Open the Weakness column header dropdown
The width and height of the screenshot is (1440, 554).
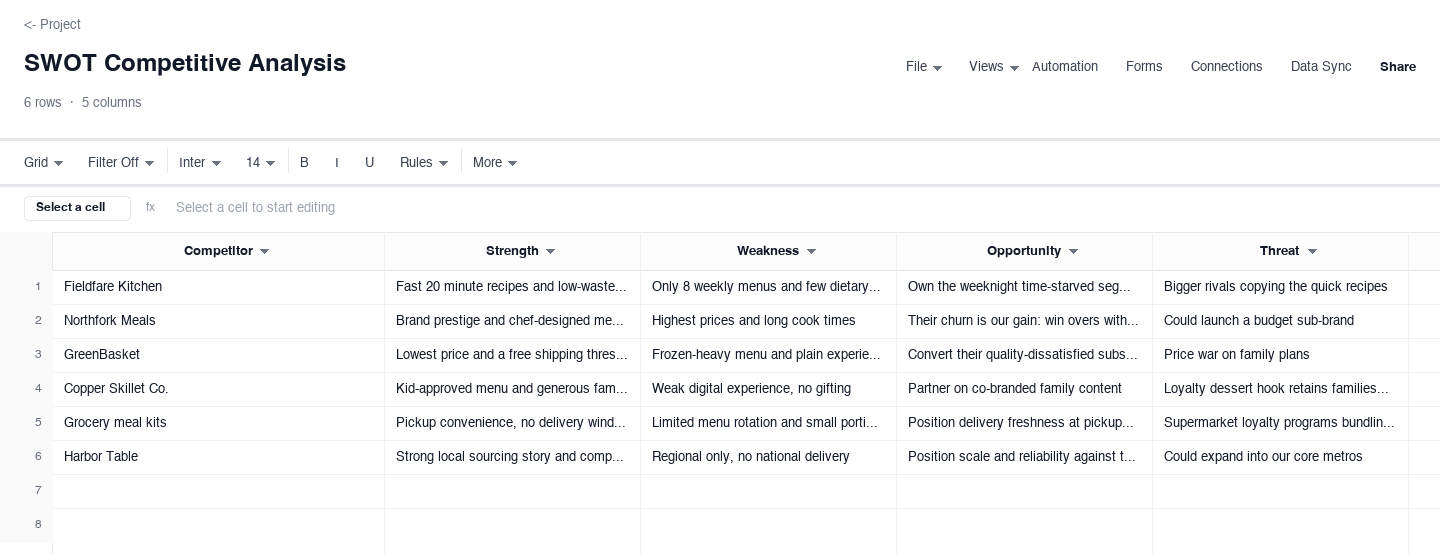811,251
